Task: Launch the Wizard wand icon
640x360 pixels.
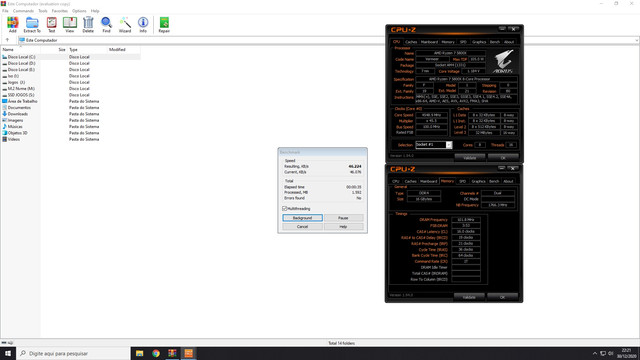Action: [x=125, y=23]
